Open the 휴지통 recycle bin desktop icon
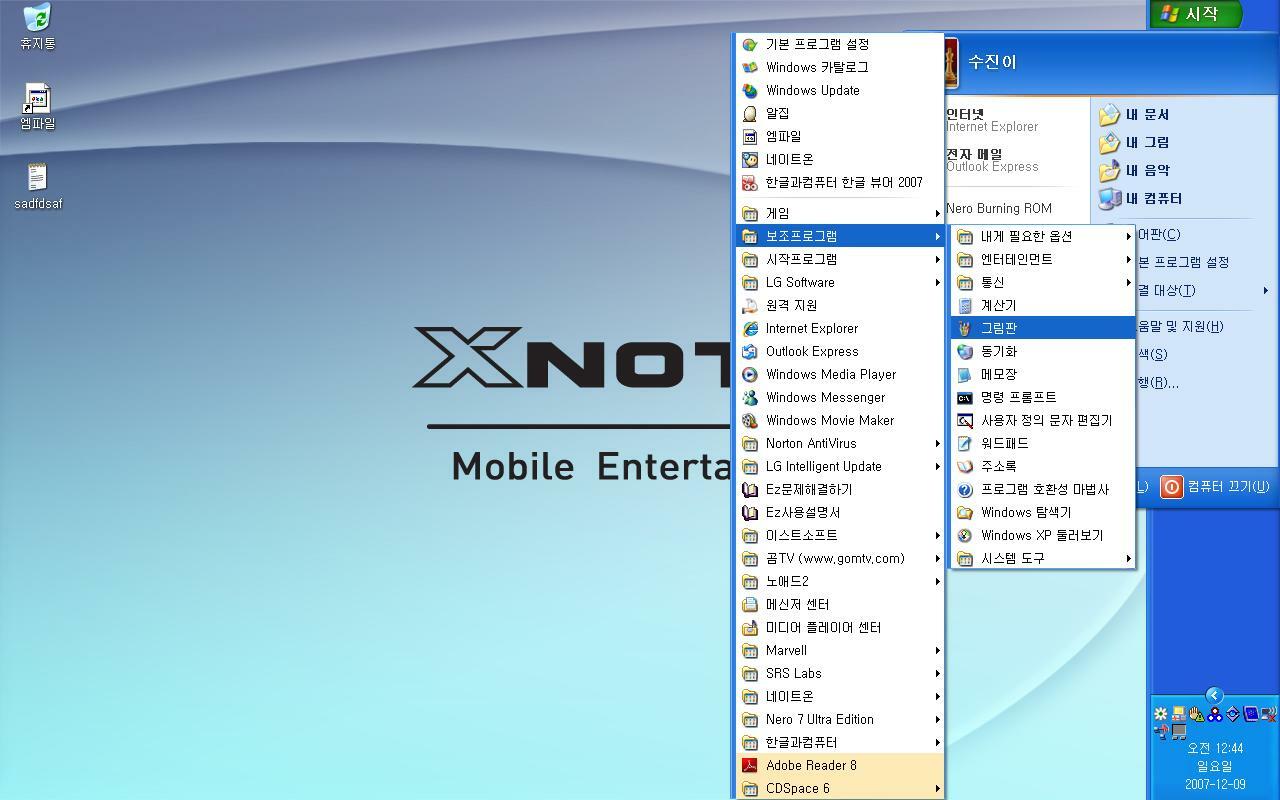This screenshot has width=1280, height=800. pos(37,27)
